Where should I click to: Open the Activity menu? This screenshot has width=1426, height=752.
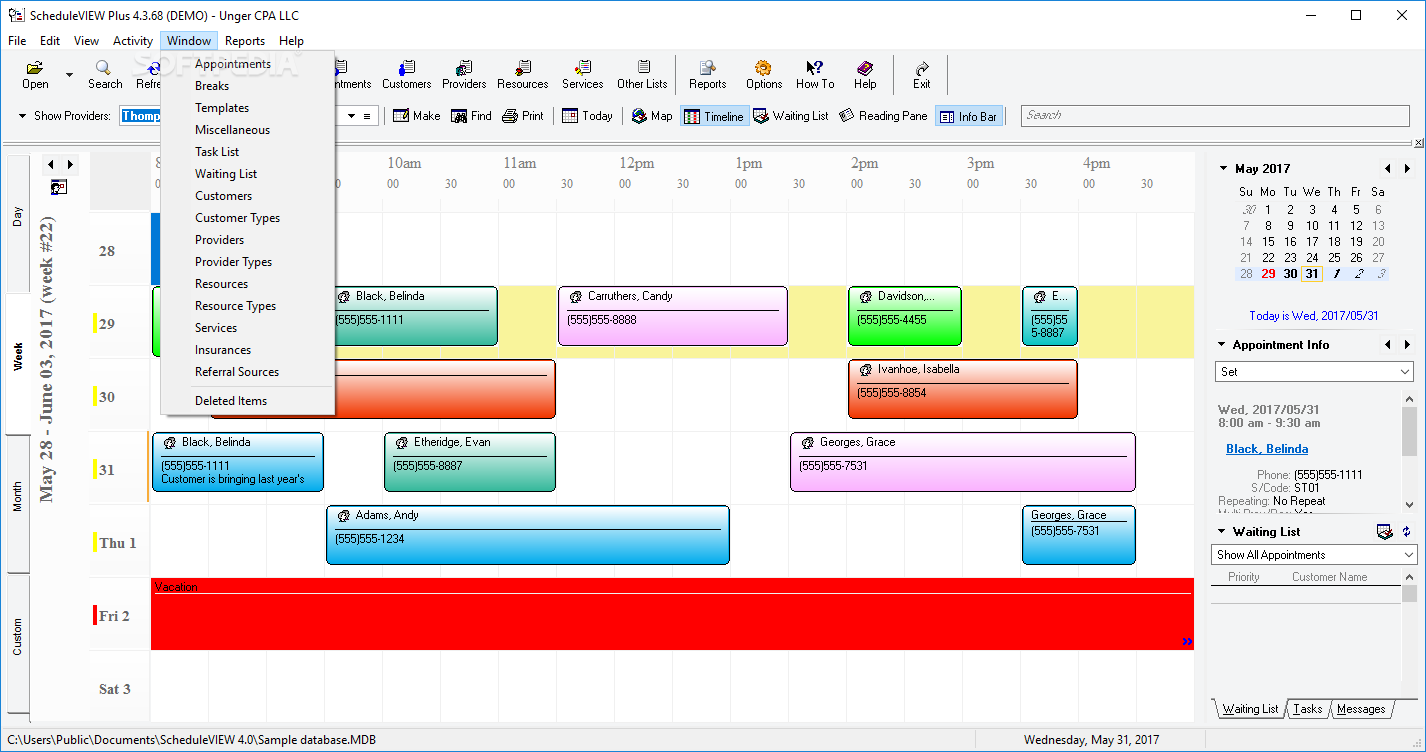[x=133, y=41]
